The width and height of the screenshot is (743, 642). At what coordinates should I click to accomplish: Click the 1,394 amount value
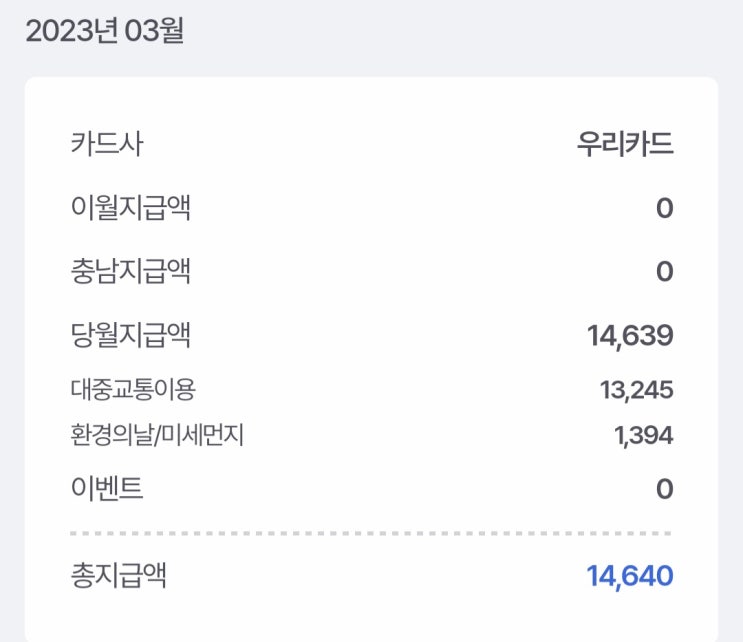tap(642, 435)
